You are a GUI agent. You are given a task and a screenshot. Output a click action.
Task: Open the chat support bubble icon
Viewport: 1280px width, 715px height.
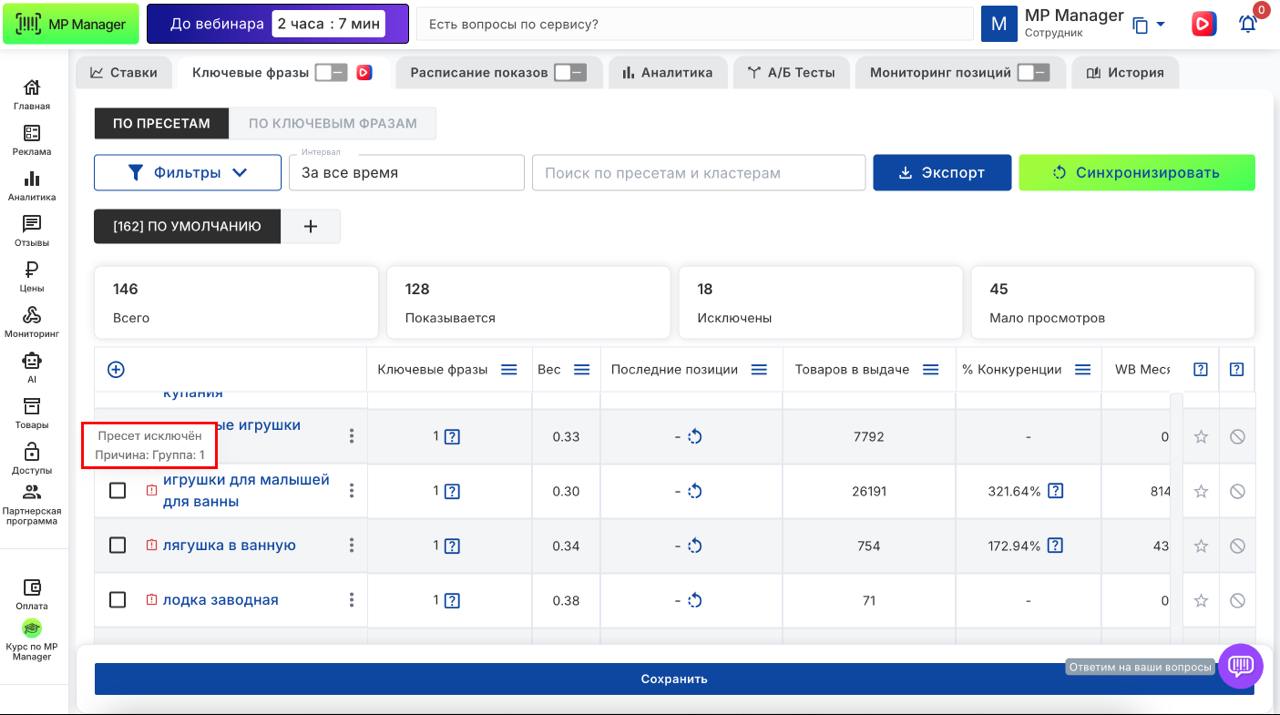[x=1240, y=665]
